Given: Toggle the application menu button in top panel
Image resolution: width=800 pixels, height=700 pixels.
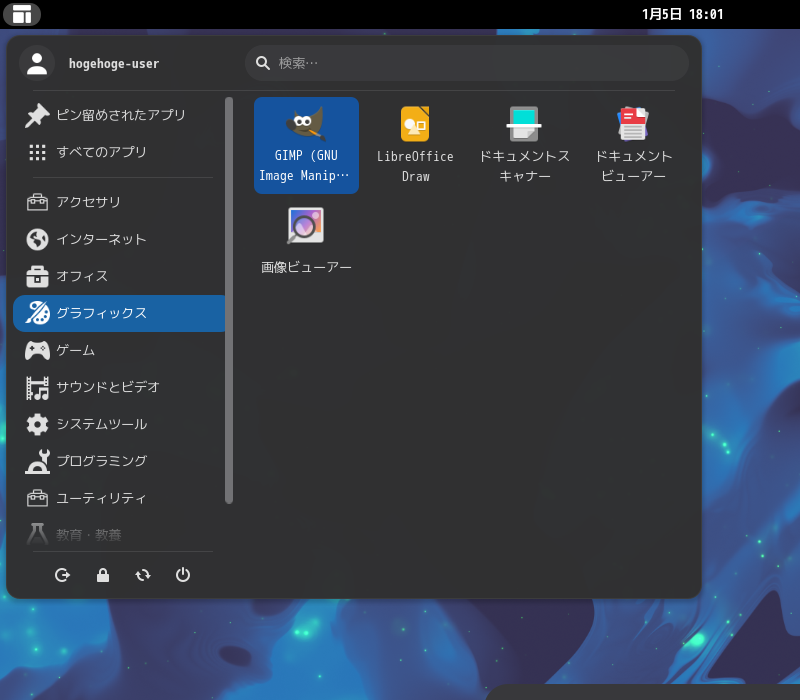Looking at the screenshot, I should pos(22,14).
